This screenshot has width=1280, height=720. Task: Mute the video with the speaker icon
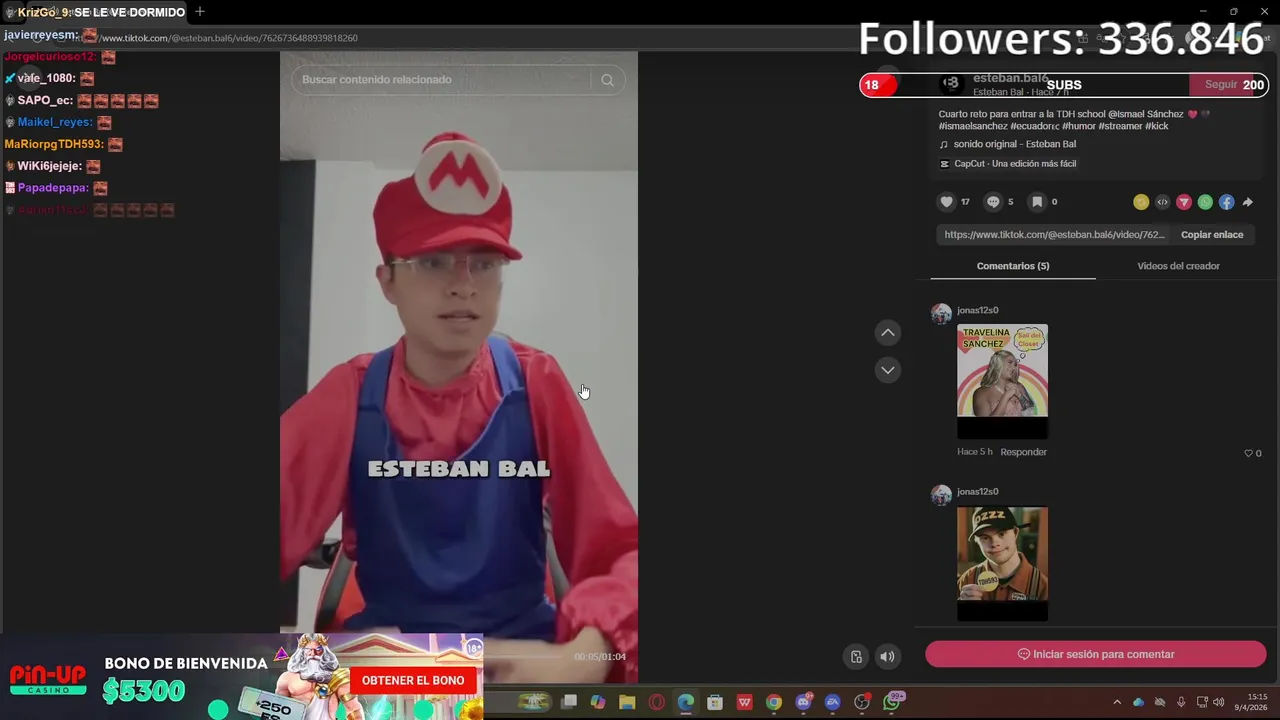(x=887, y=657)
